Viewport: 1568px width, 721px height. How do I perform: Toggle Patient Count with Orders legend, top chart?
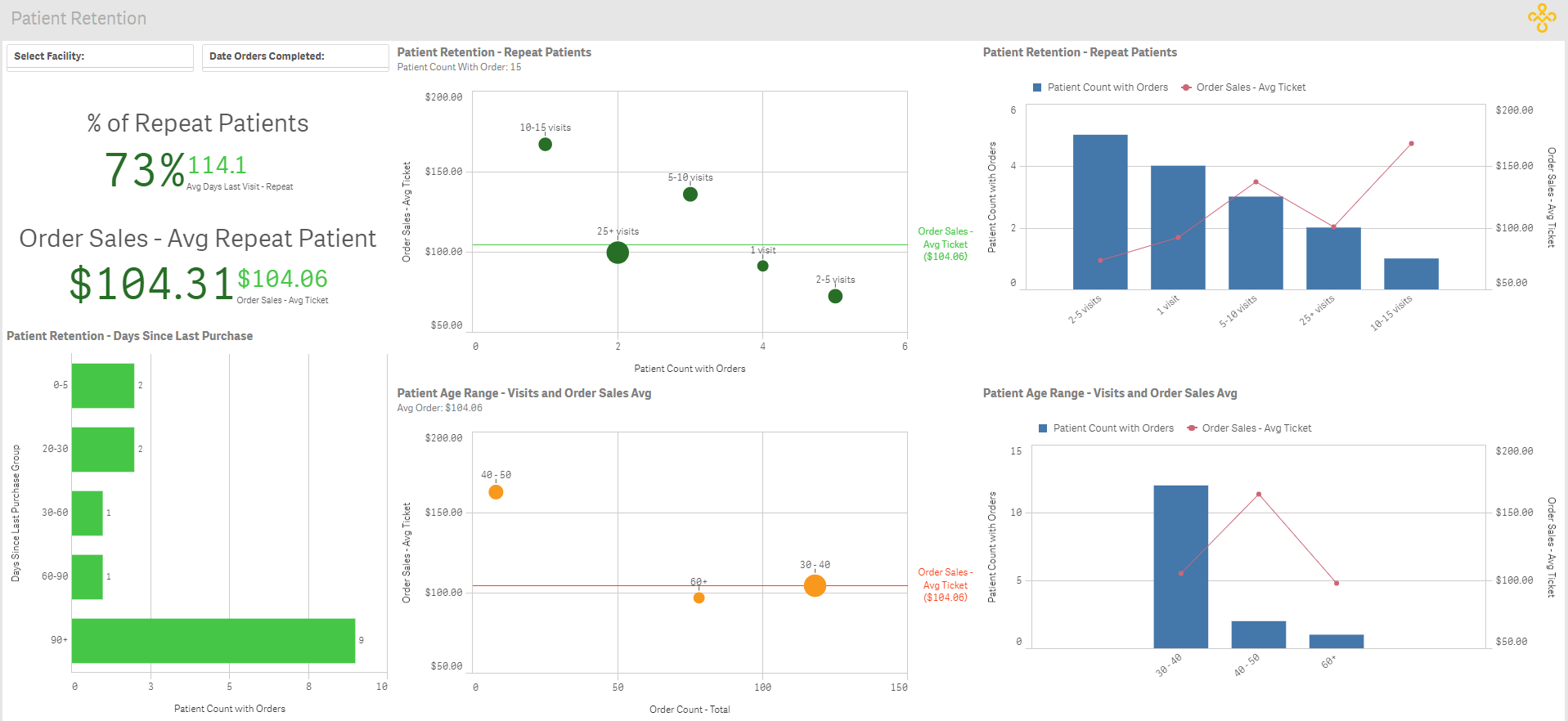pyautogui.click(x=1100, y=87)
